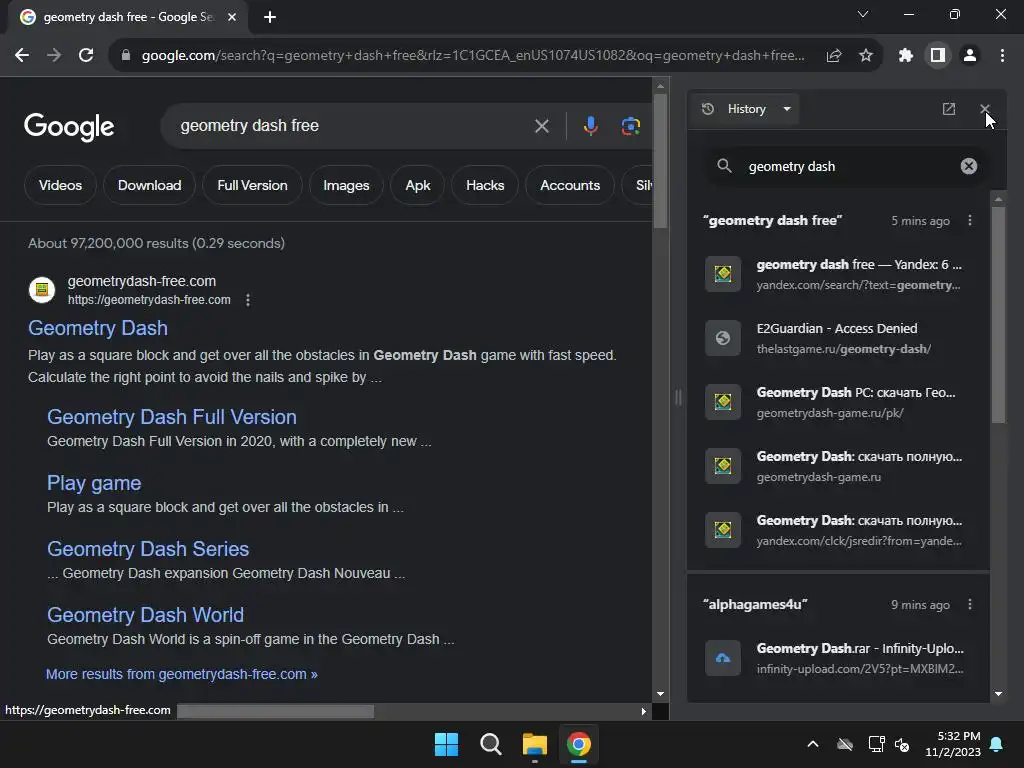Image resolution: width=1024 pixels, height=768 pixels.
Task: Close the History side panel
Action: [985, 109]
